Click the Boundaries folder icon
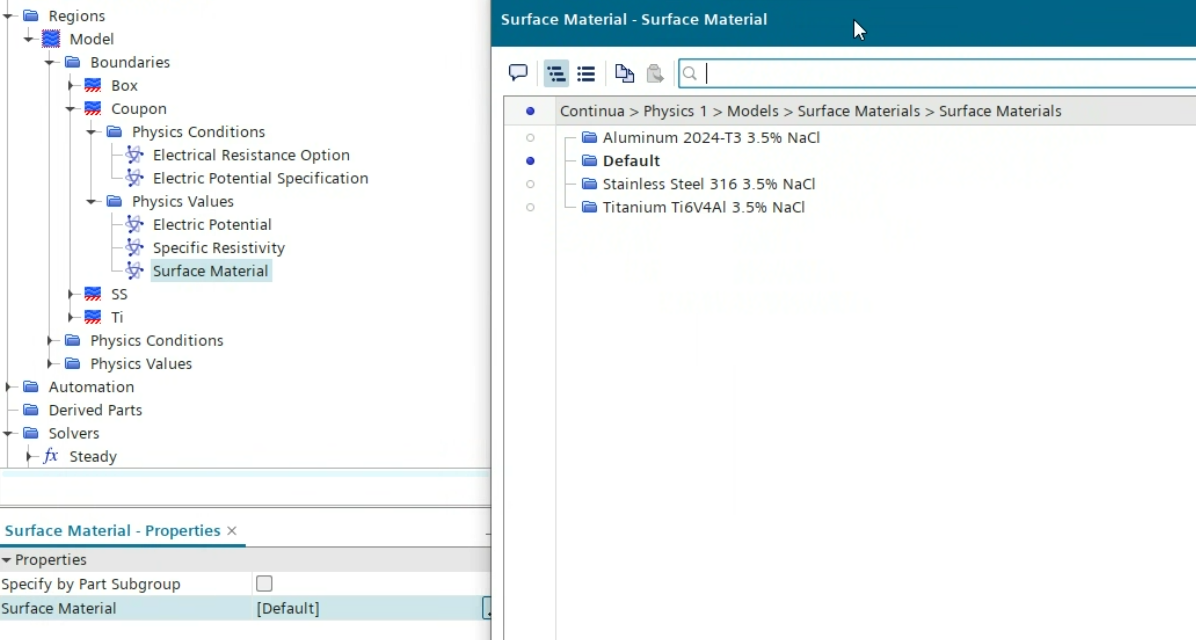The height and width of the screenshot is (640, 1196). pyautogui.click(x=72, y=62)
